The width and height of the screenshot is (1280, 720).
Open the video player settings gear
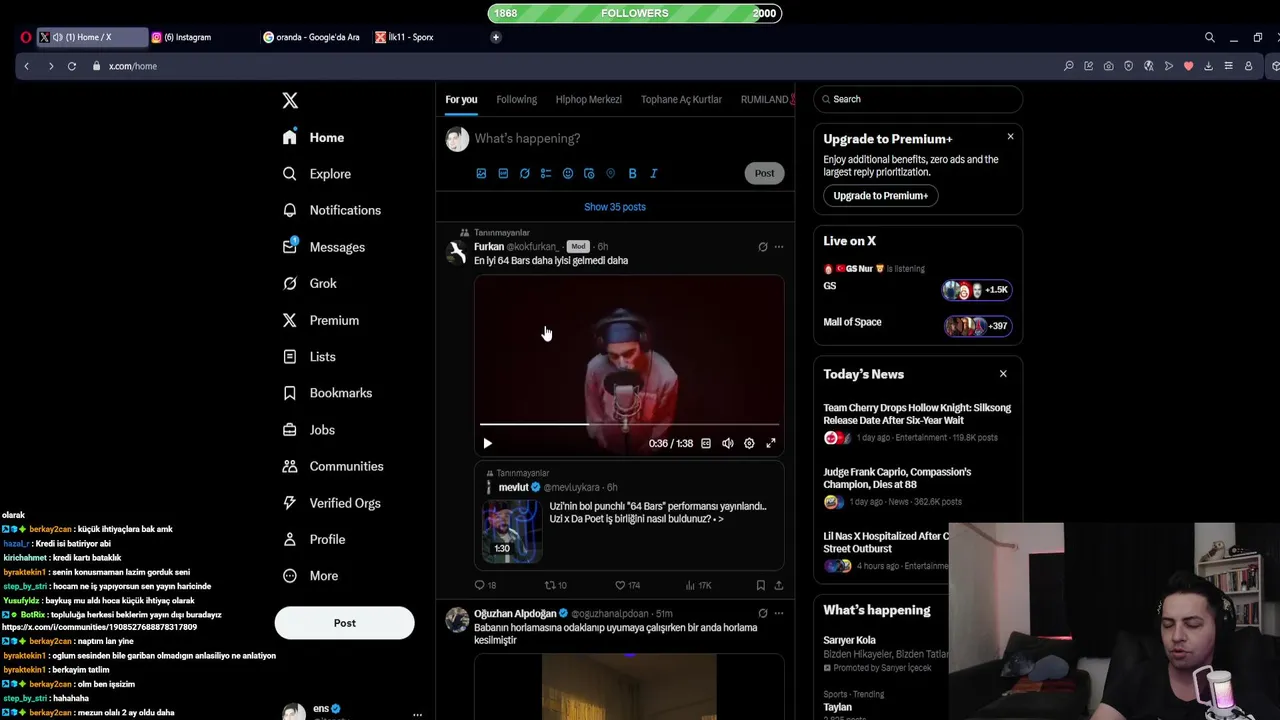coord(749,443)
